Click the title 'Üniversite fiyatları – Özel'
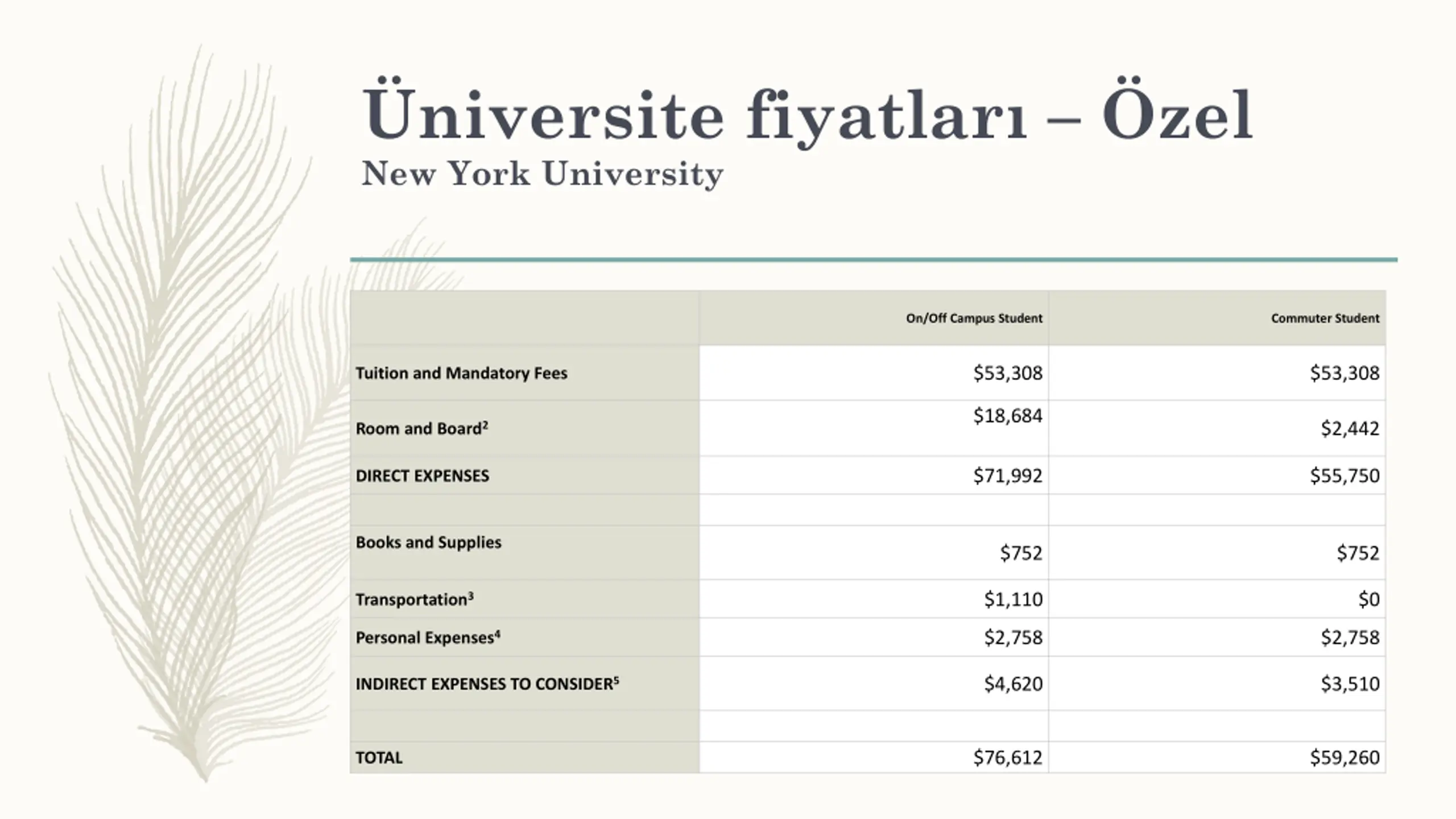 [x=807, y=117]
